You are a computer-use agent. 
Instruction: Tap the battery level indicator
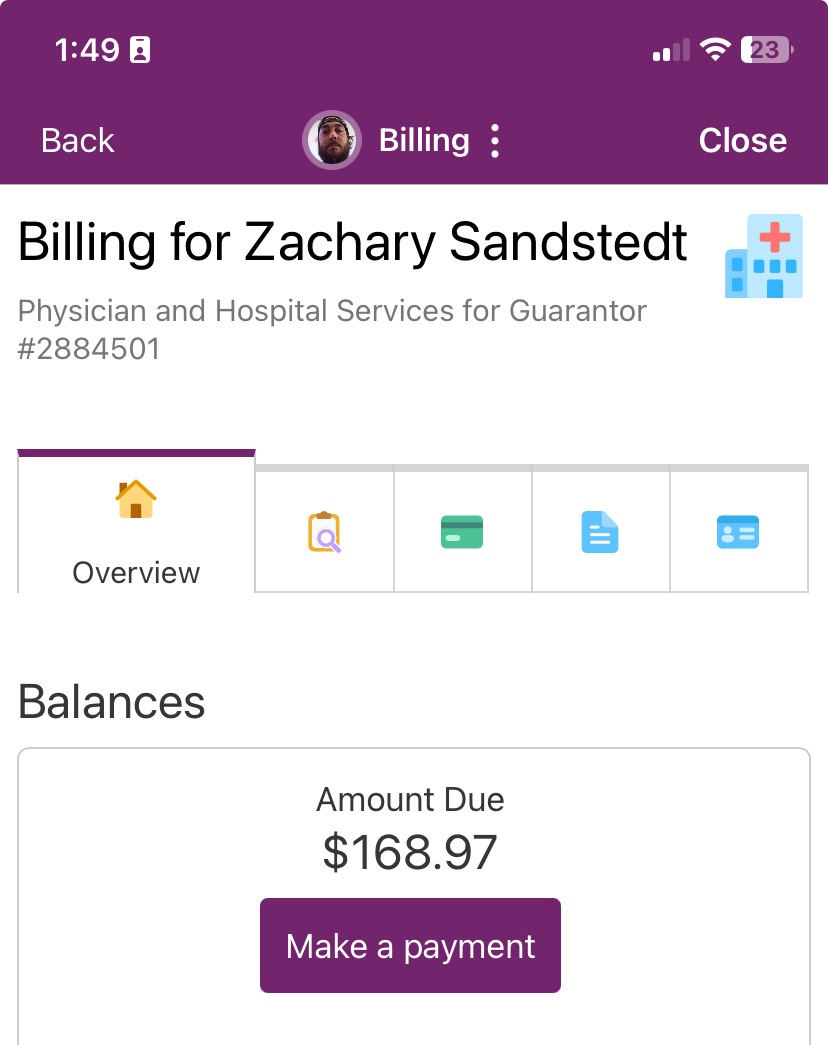766,50
